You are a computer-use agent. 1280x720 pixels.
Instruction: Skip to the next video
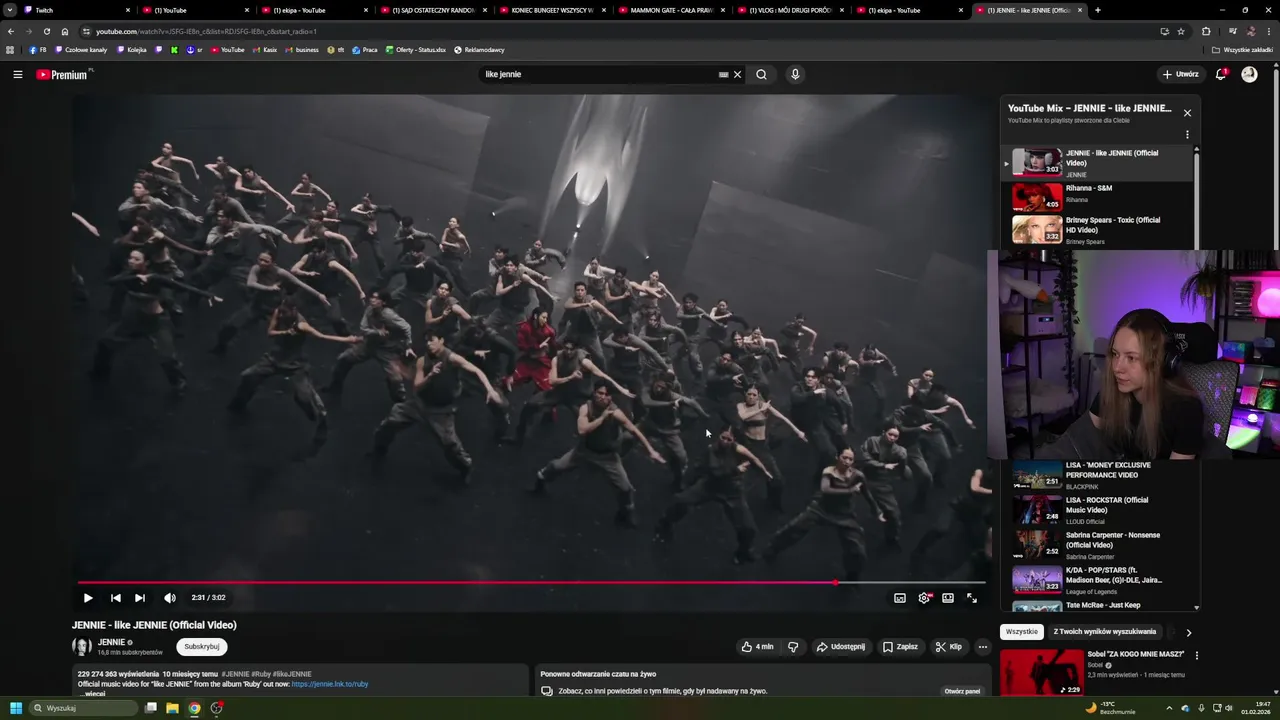tap(140, 598)
